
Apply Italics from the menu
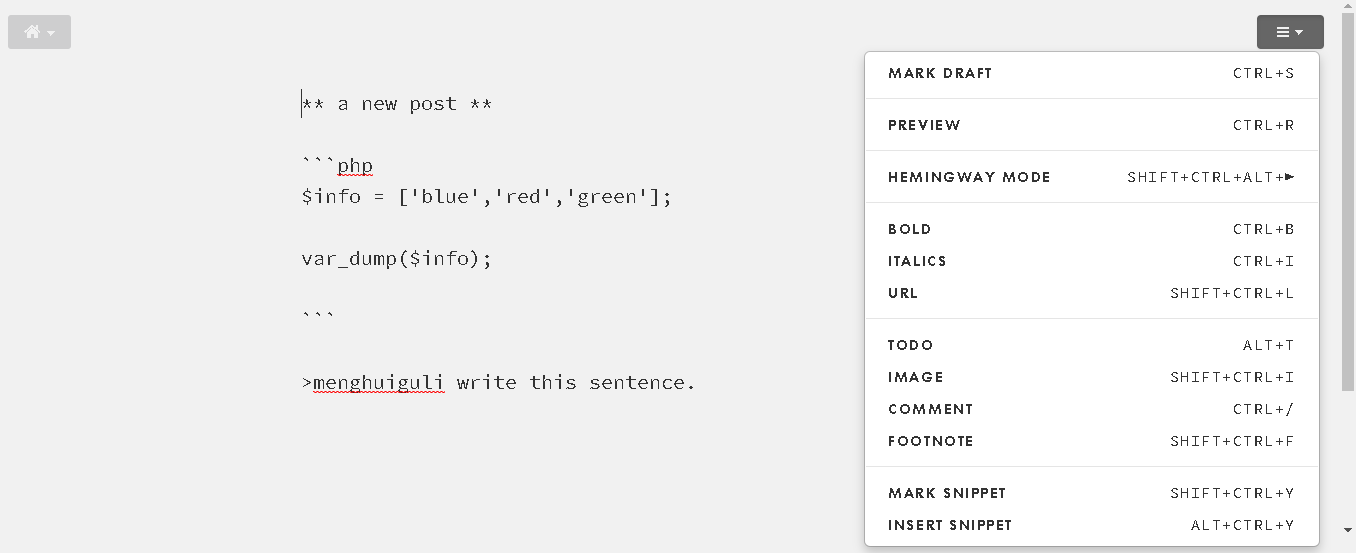tap(1091, 261)
